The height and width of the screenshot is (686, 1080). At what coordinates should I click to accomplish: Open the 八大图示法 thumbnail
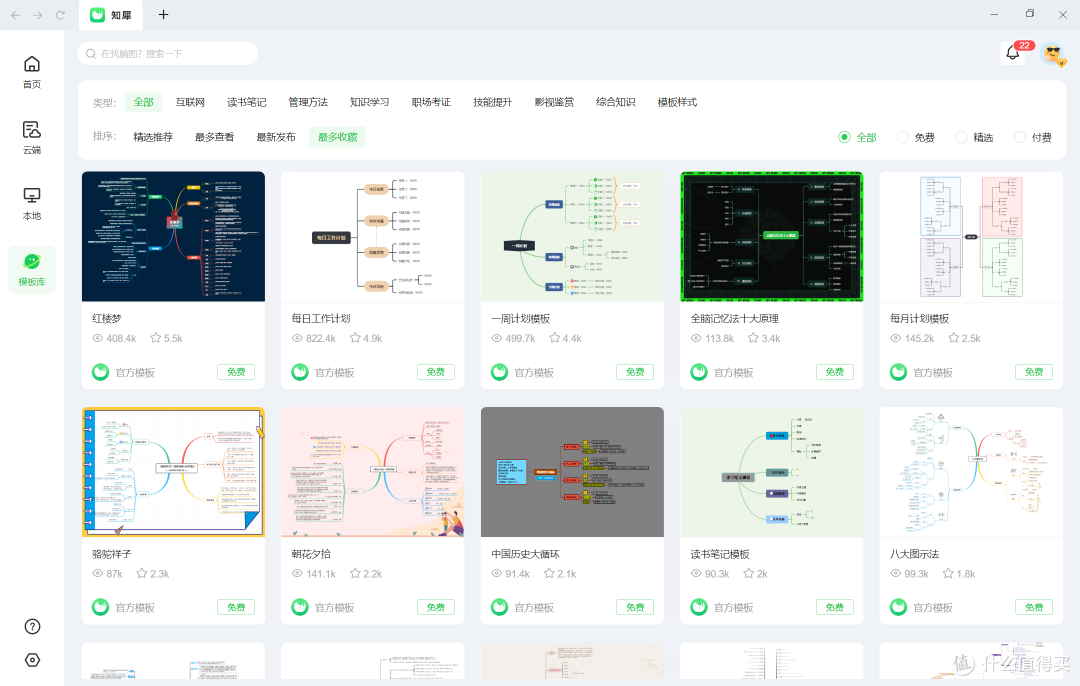(x=971, y=472)
